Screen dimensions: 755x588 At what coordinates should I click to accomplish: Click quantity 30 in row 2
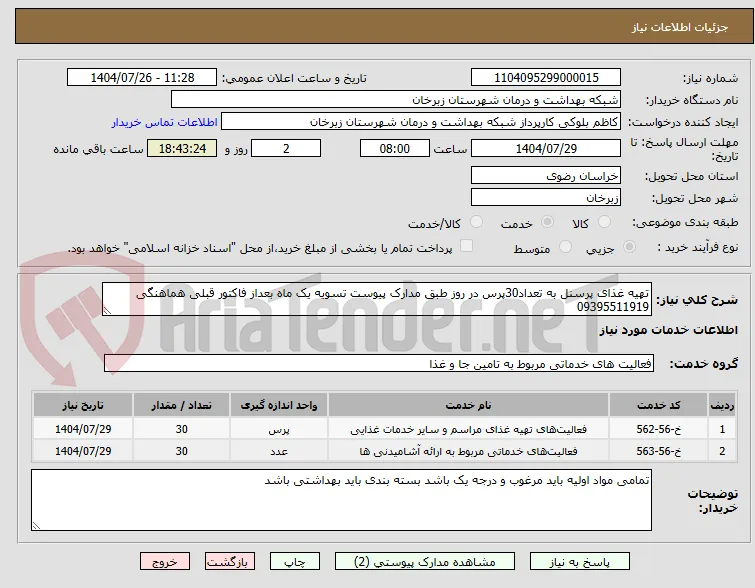[x=182, y=451]
